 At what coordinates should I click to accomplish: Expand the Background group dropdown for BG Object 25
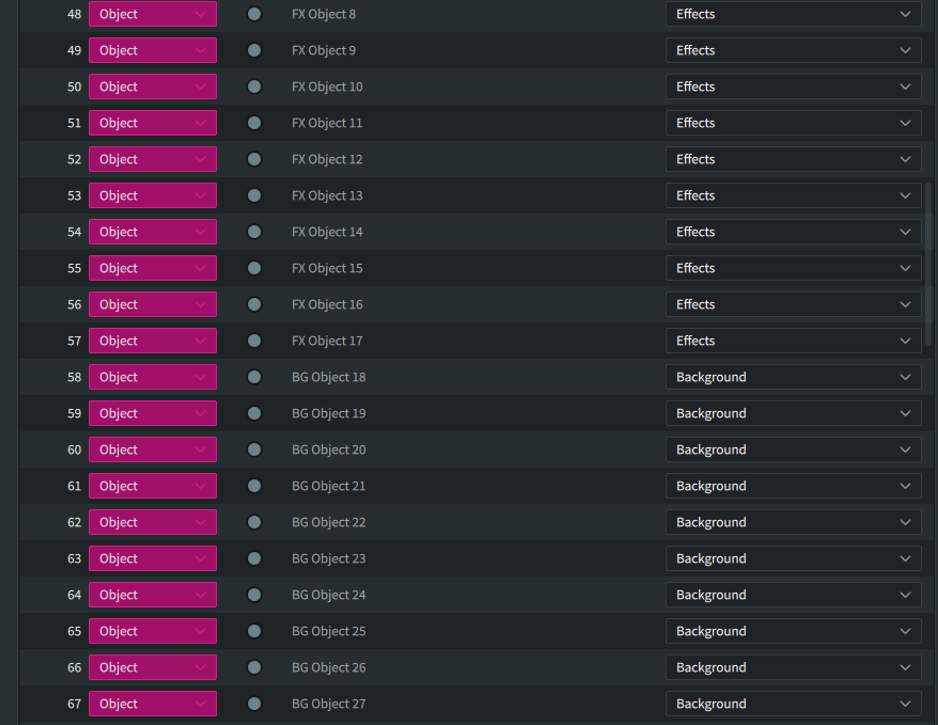pyautogui.click(x=793, y=631)
